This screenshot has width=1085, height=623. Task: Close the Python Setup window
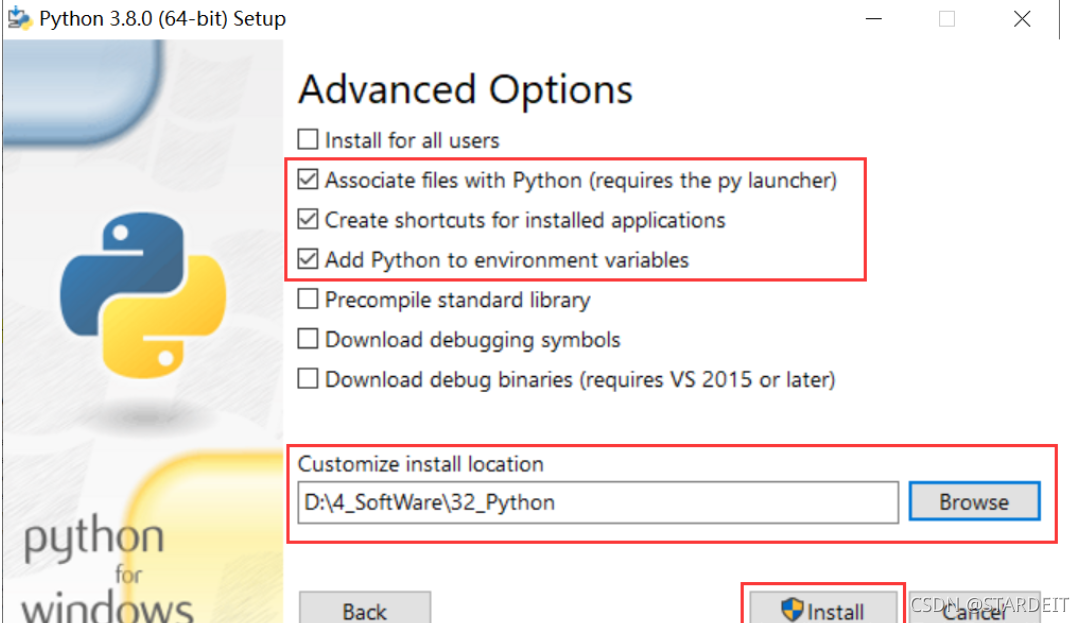pyautogui.click(x=1022, y=19)
